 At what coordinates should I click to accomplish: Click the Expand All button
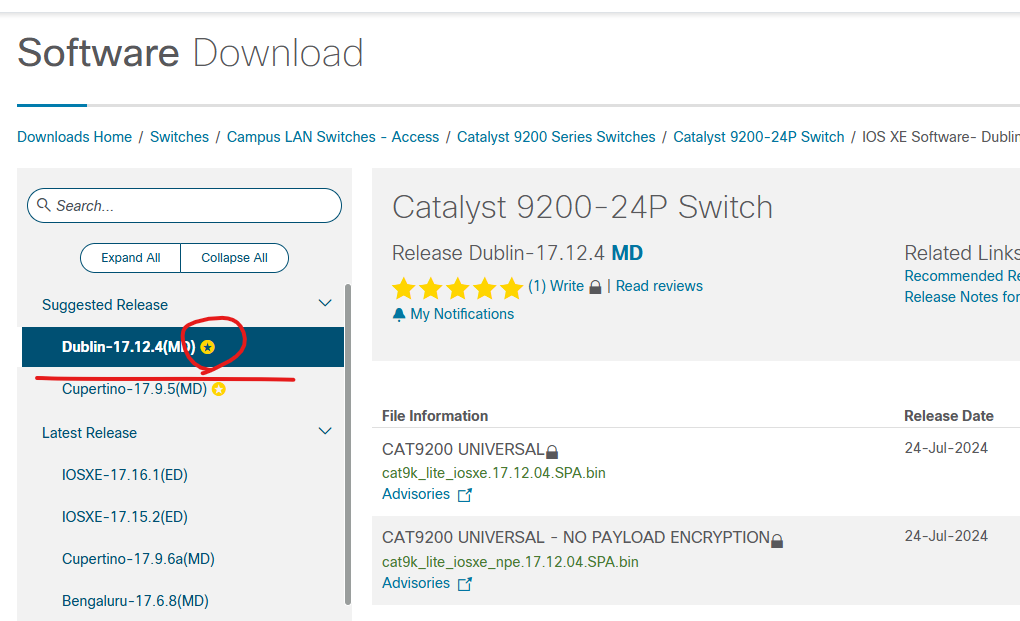pyautogui.click(x=130, y=258)
